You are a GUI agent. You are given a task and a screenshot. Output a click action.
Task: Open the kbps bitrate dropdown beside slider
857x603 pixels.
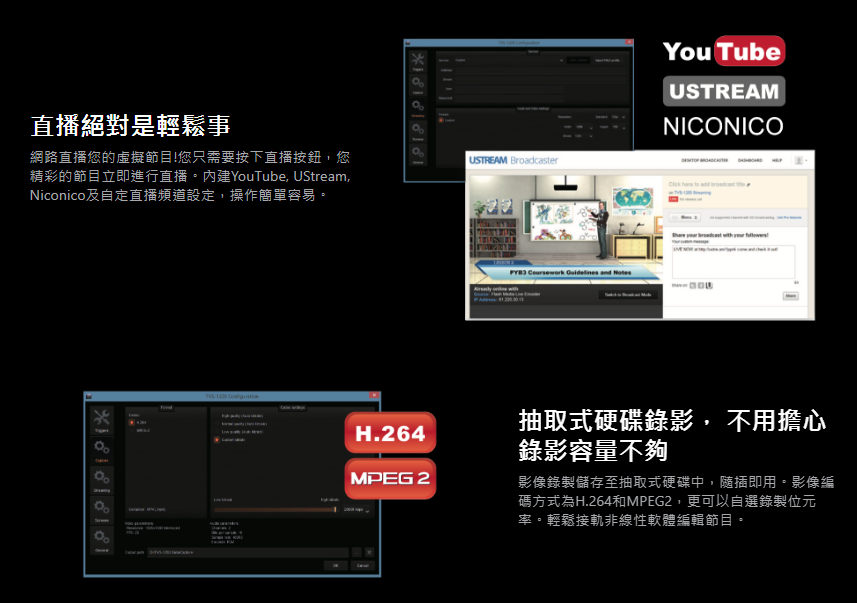356,510
